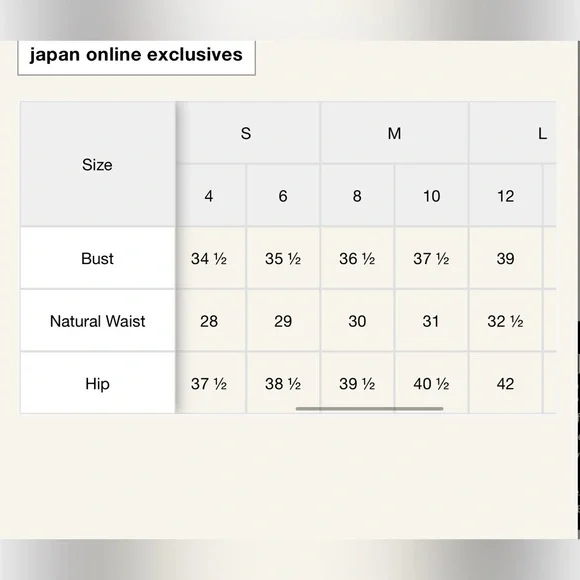Click the horizontal scrollbar under the table

369,409
